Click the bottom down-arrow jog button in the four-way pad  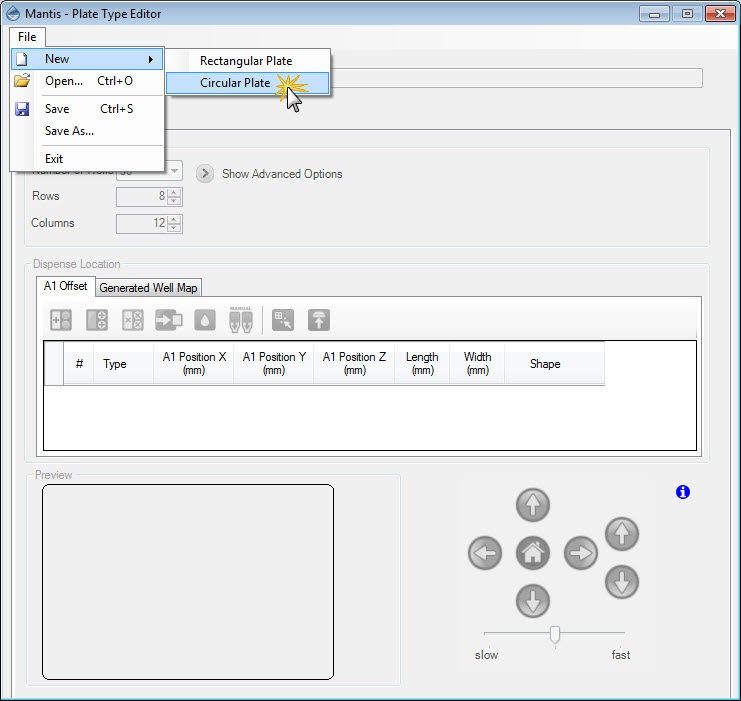(533, 601)
